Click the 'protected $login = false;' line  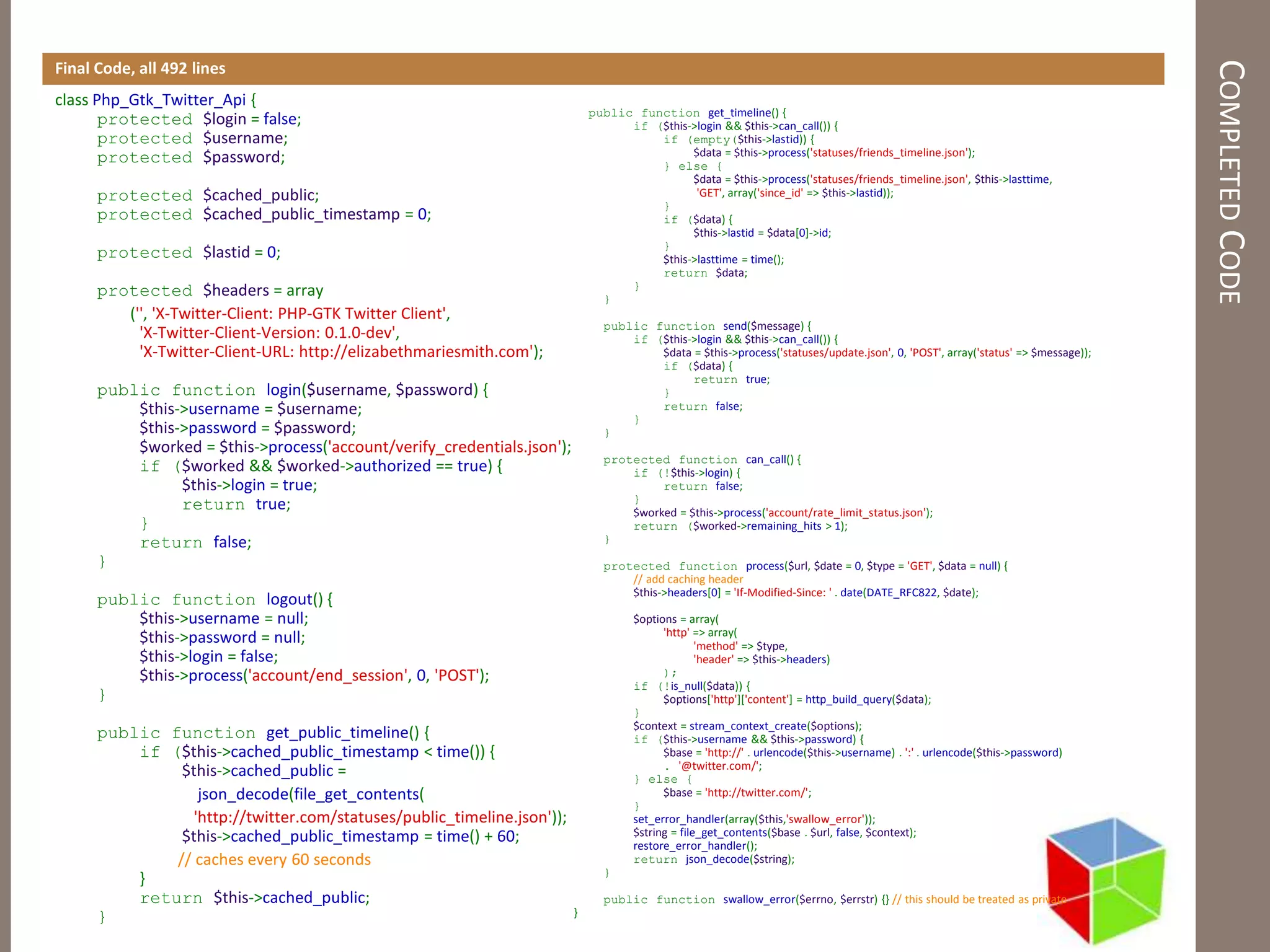coord(199,119)
